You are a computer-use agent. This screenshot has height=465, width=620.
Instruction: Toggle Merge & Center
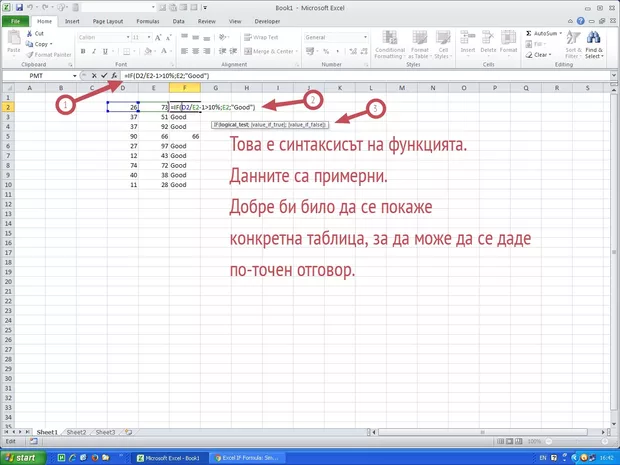pos(269,51)
